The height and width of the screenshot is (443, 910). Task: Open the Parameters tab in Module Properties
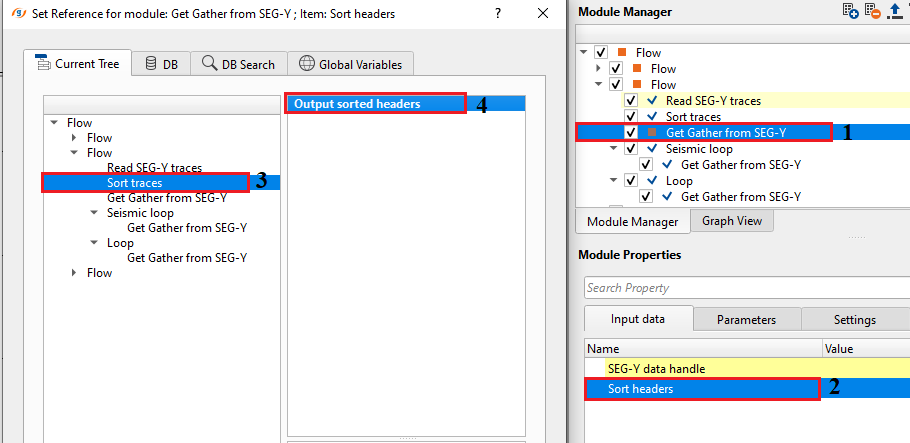click(x=746, y=320)
